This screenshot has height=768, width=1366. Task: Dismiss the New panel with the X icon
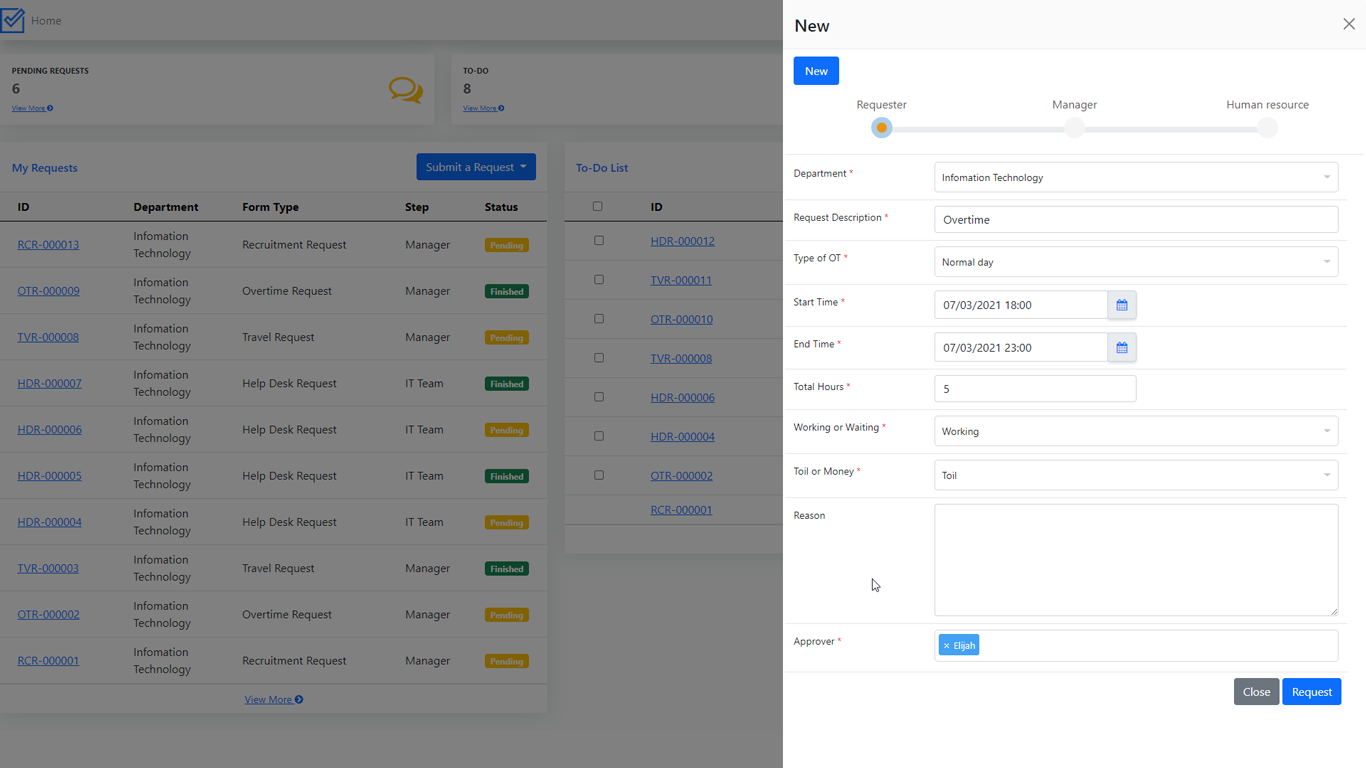(1348, 23)
